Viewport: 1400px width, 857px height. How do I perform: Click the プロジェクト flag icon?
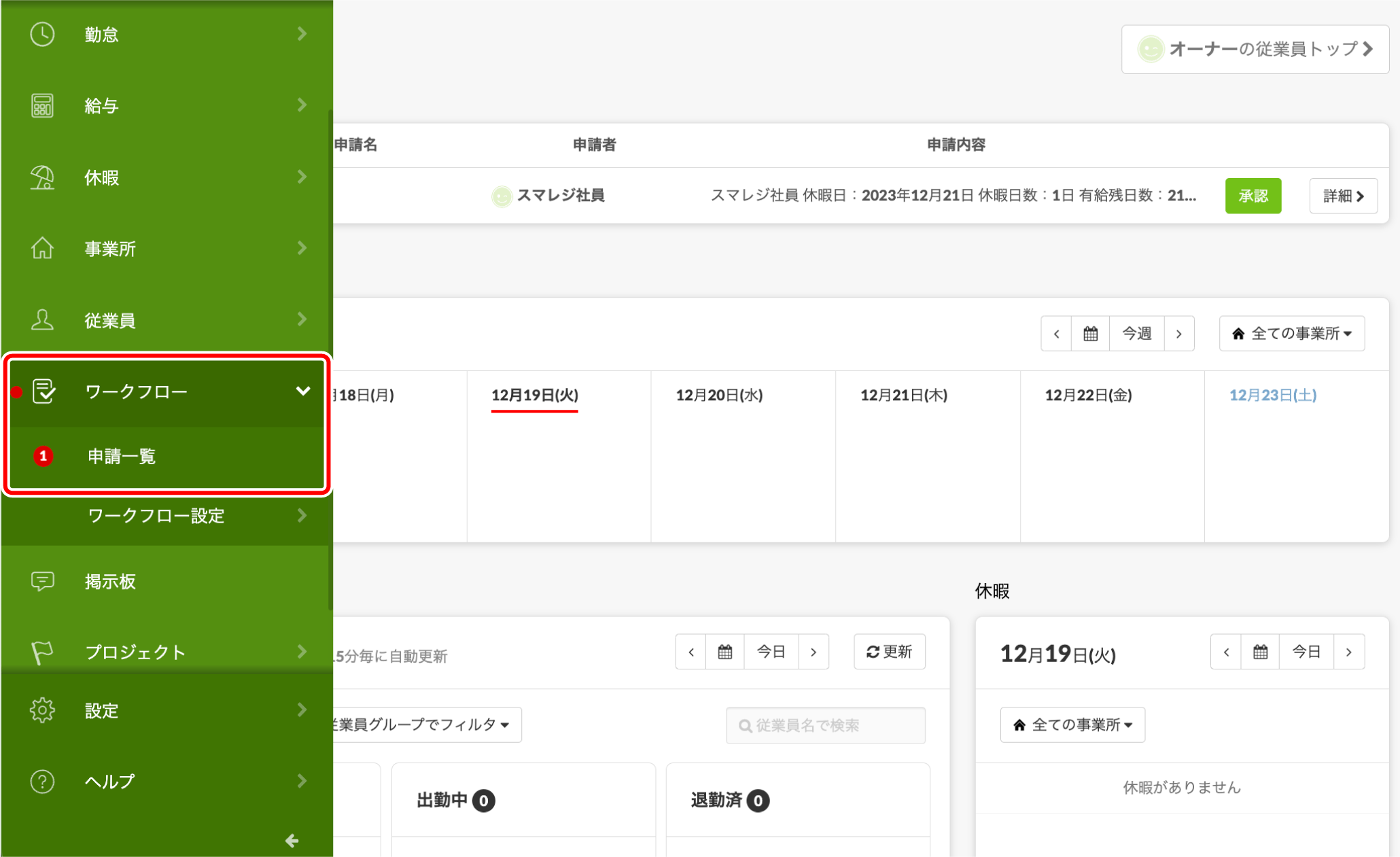42,652
